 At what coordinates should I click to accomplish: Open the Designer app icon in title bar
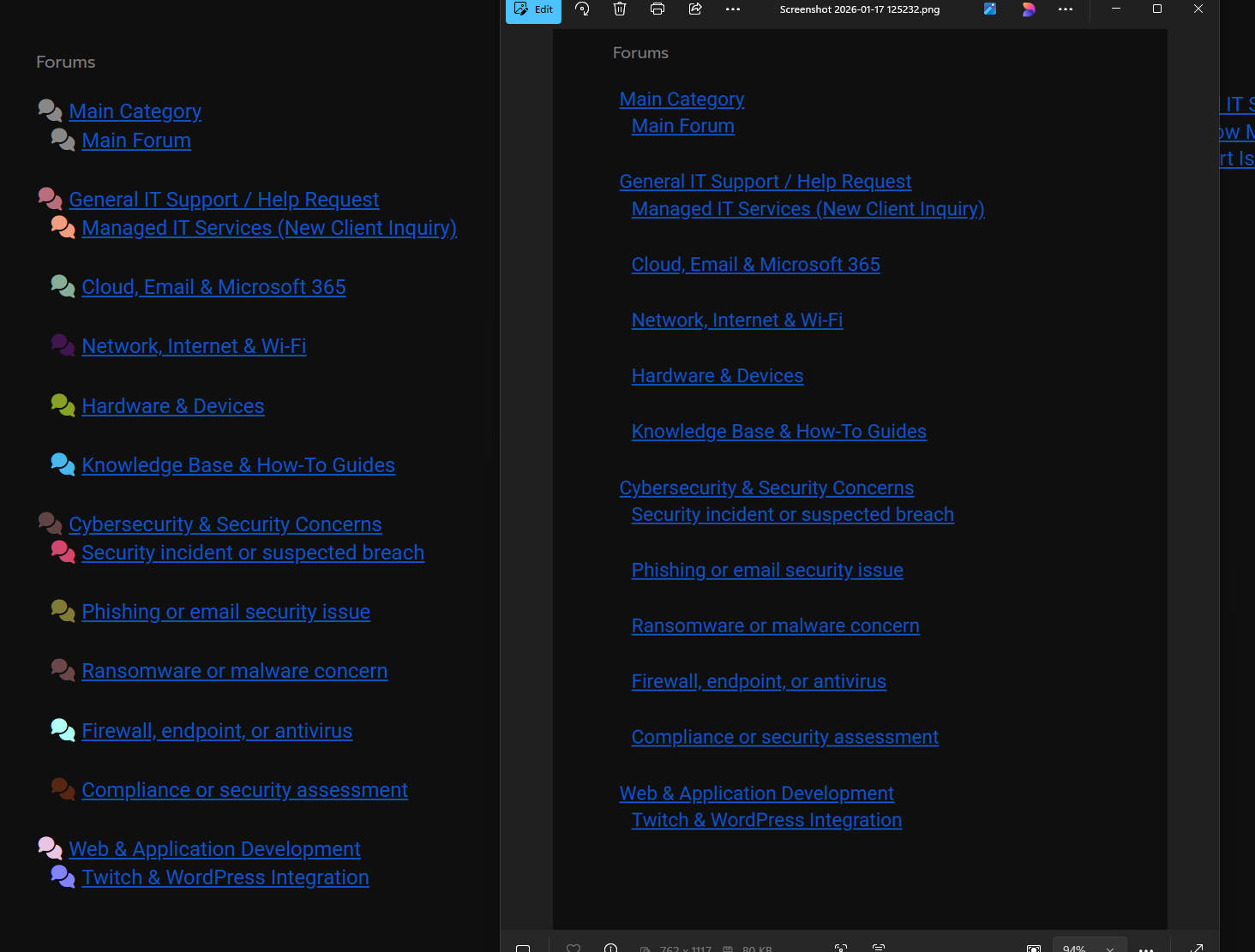click(x=990, y=9)
